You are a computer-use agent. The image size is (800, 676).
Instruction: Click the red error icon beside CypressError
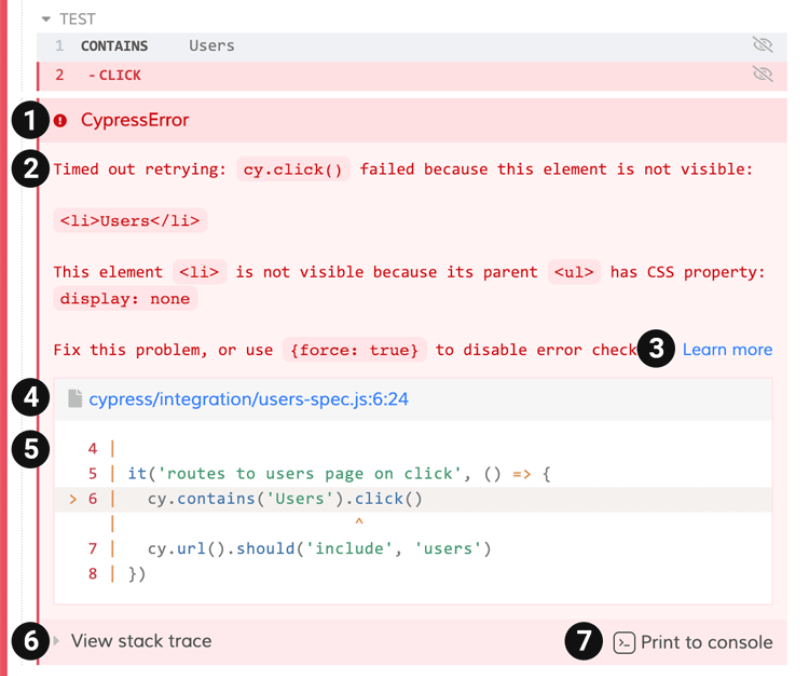(x=61, y=120)
